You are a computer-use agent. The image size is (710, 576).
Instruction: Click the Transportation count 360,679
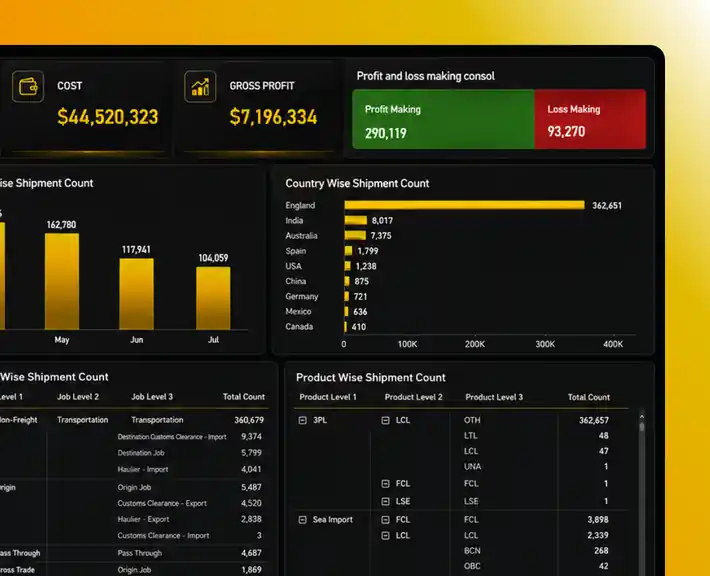pos(249,420)
